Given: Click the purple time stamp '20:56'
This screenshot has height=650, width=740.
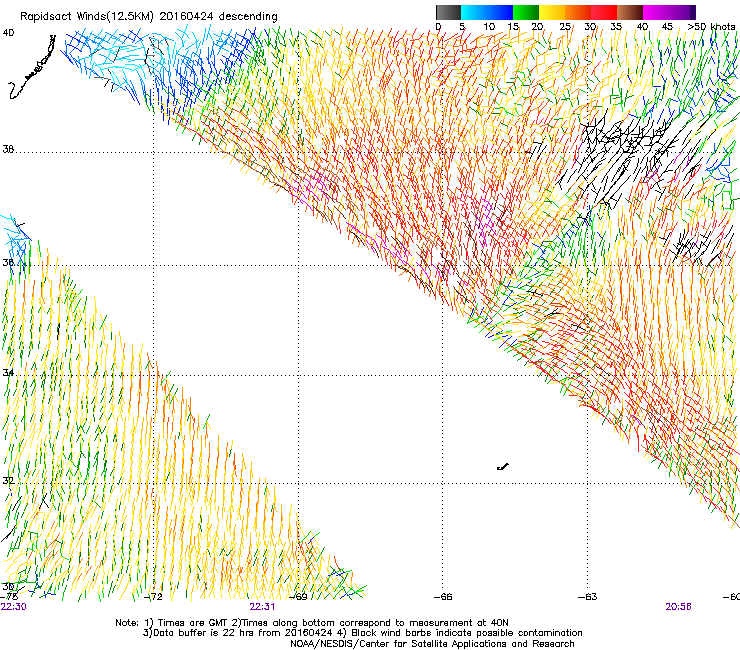Looking at the screenshot, I should point(679,607).
